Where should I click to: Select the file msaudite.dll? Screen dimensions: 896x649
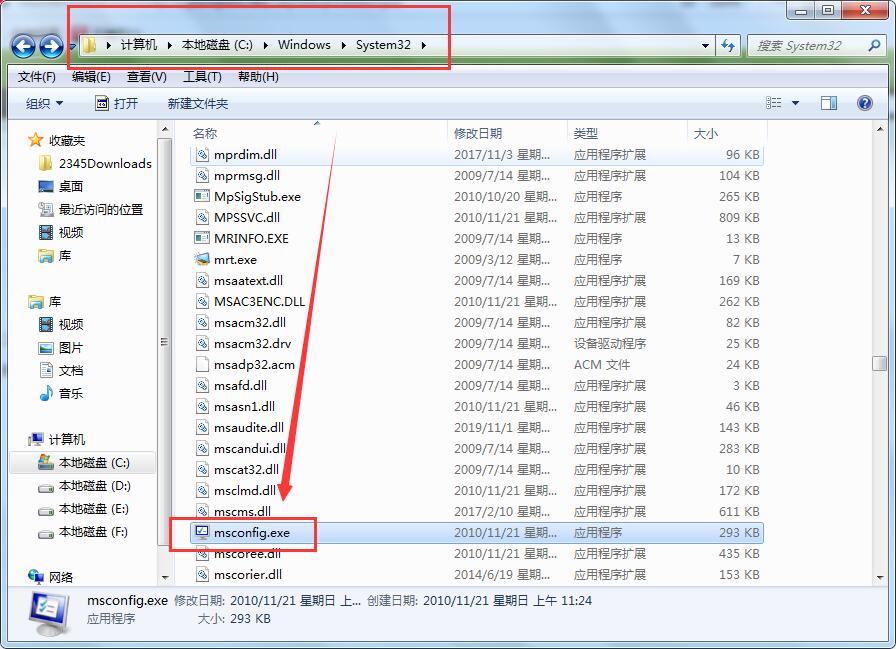477,427
